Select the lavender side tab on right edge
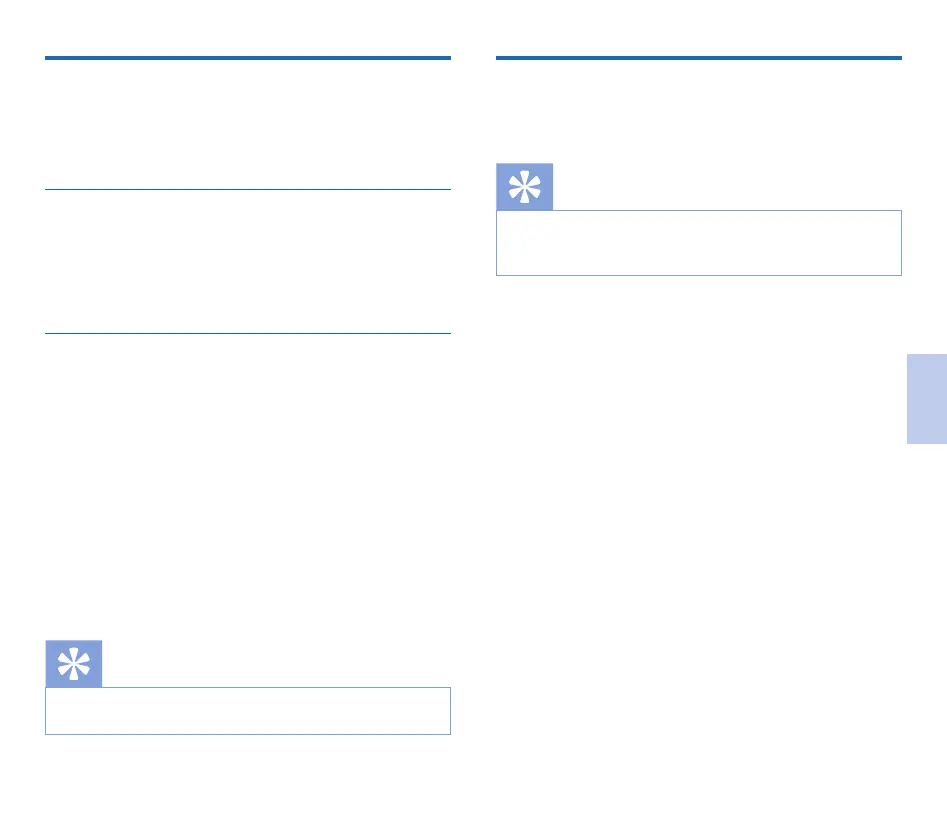 [927, 396]
